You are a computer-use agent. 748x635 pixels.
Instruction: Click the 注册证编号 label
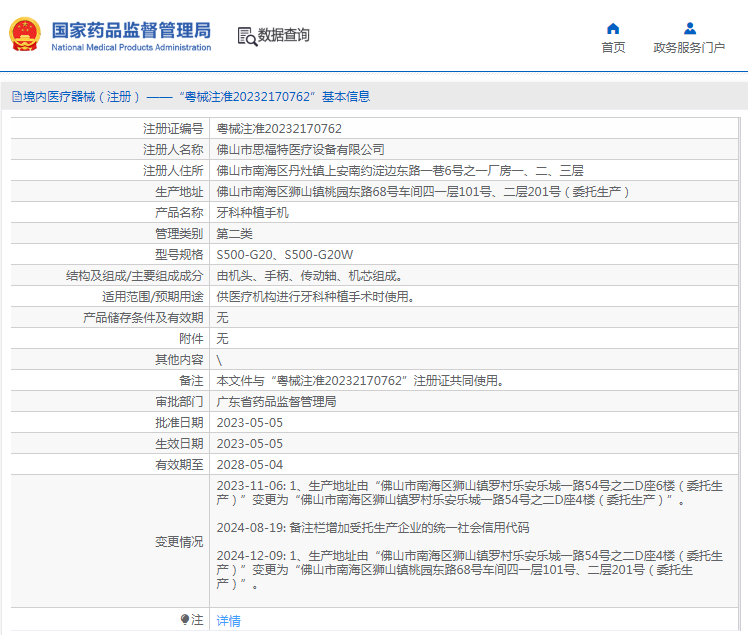tap(173, 128)
